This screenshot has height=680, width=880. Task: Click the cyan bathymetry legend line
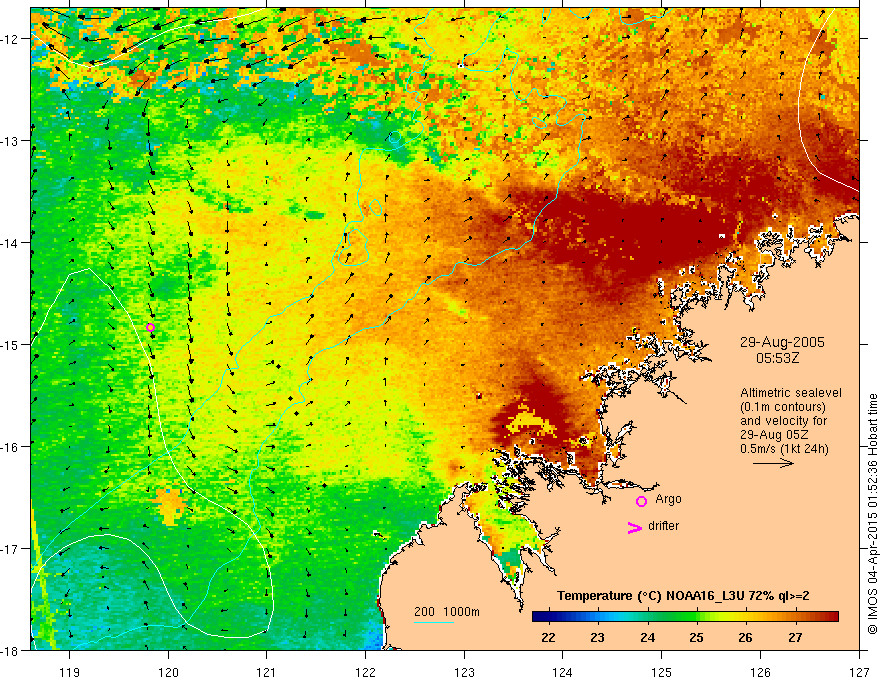point(434,622)
